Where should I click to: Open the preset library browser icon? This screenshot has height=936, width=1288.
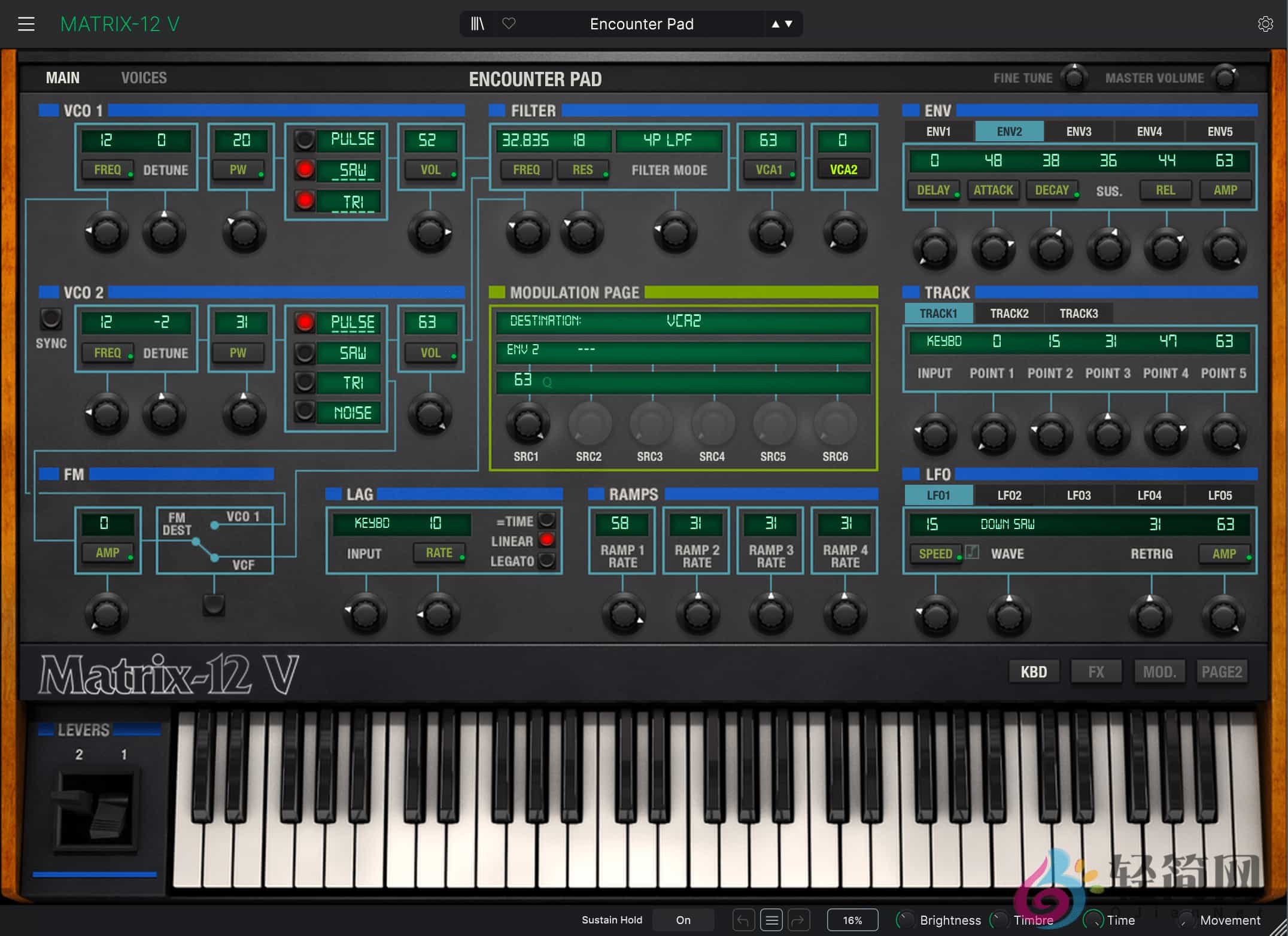point(477,24)
